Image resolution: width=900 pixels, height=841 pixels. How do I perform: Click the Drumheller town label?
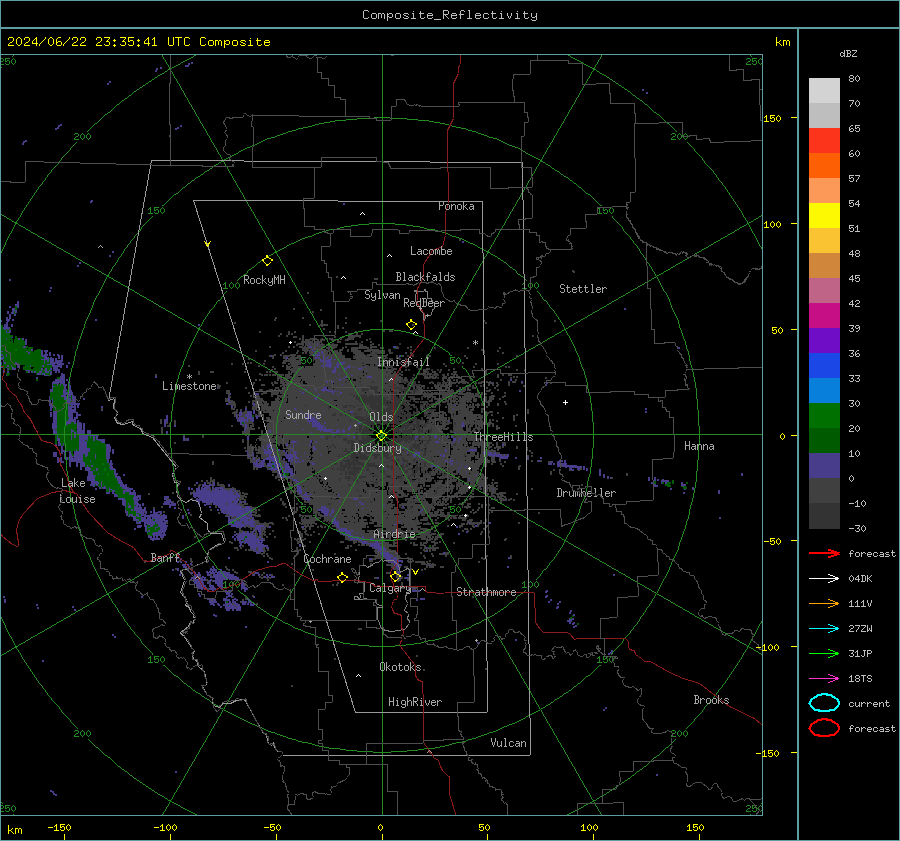(x=586, y=493)
